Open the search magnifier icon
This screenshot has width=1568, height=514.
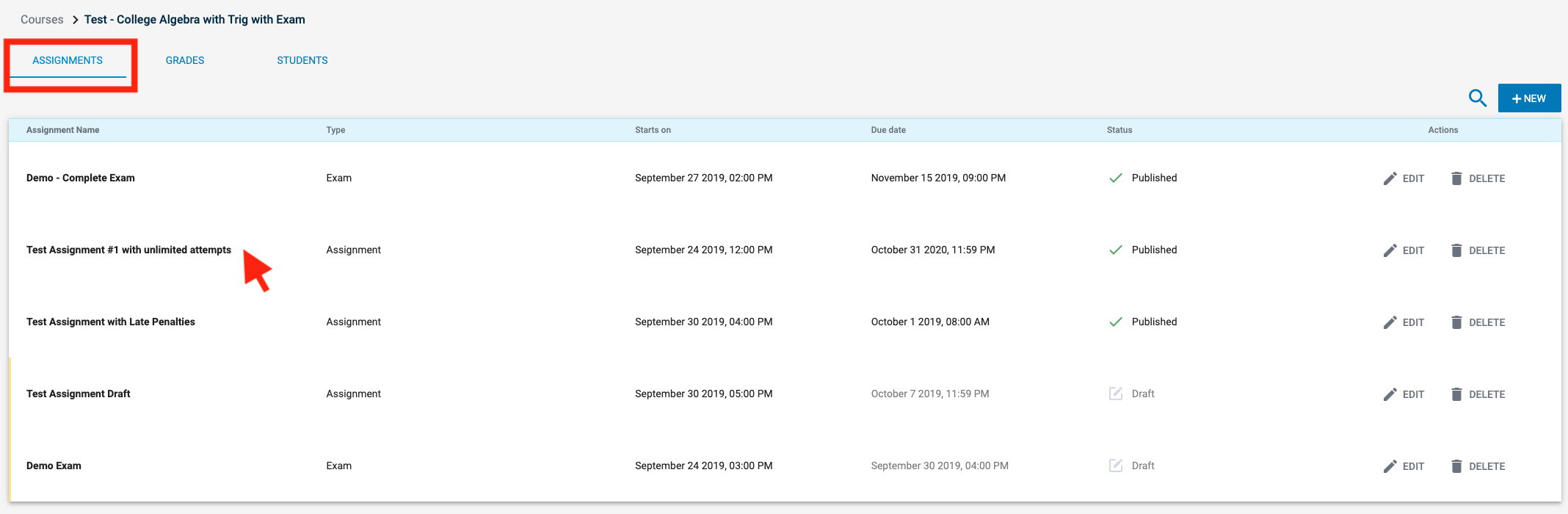click(1477, 98)
